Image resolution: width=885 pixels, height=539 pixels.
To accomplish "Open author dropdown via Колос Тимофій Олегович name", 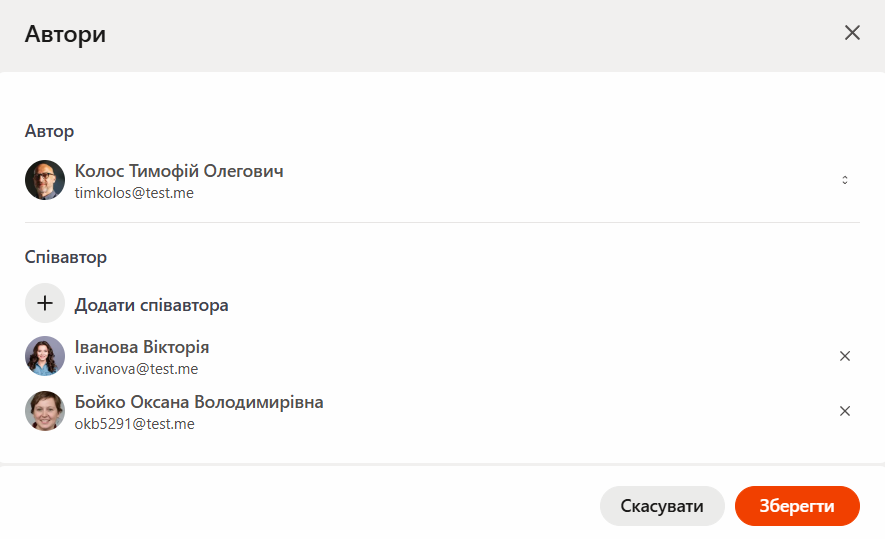I will click(179, 171).
